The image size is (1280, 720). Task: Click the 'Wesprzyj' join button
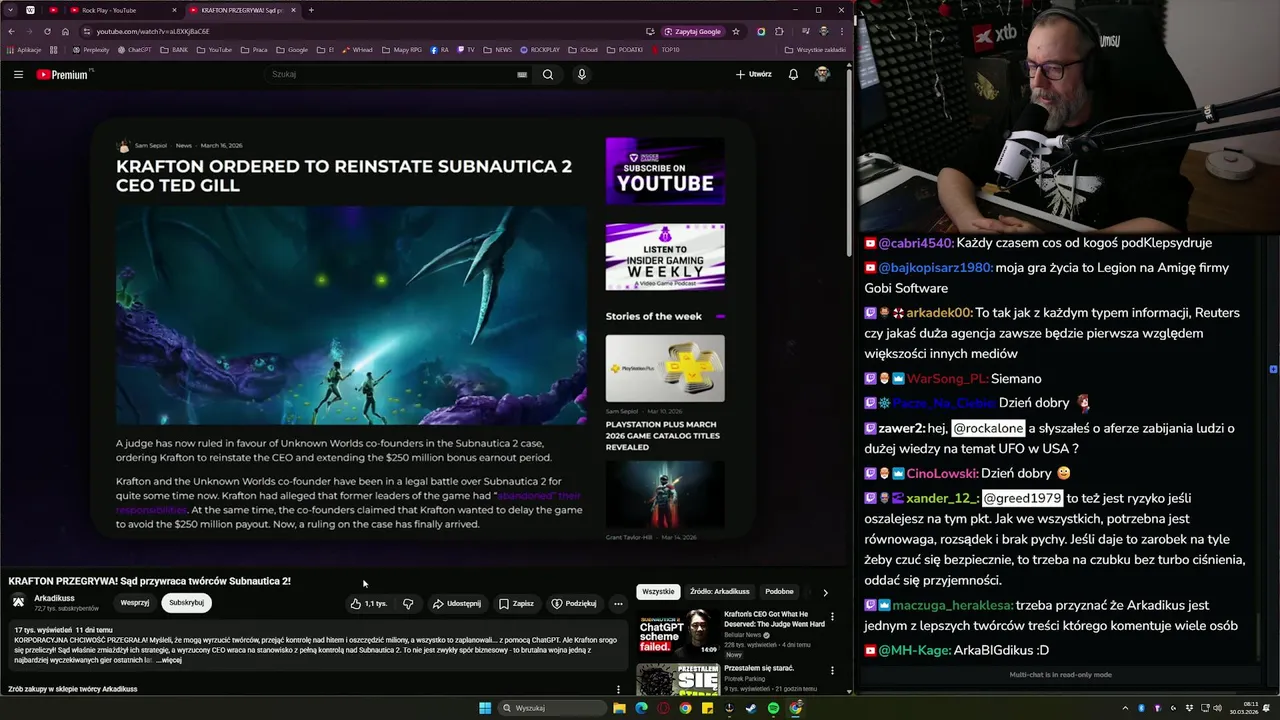(x=135, y=602)
